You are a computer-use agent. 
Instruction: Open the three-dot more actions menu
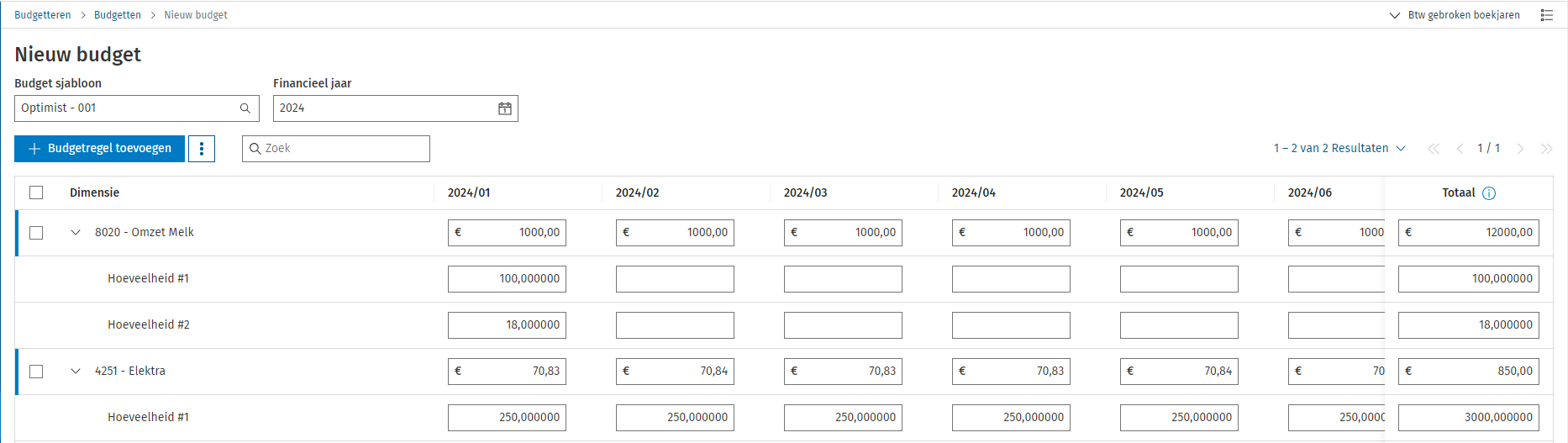coord(202,149)
